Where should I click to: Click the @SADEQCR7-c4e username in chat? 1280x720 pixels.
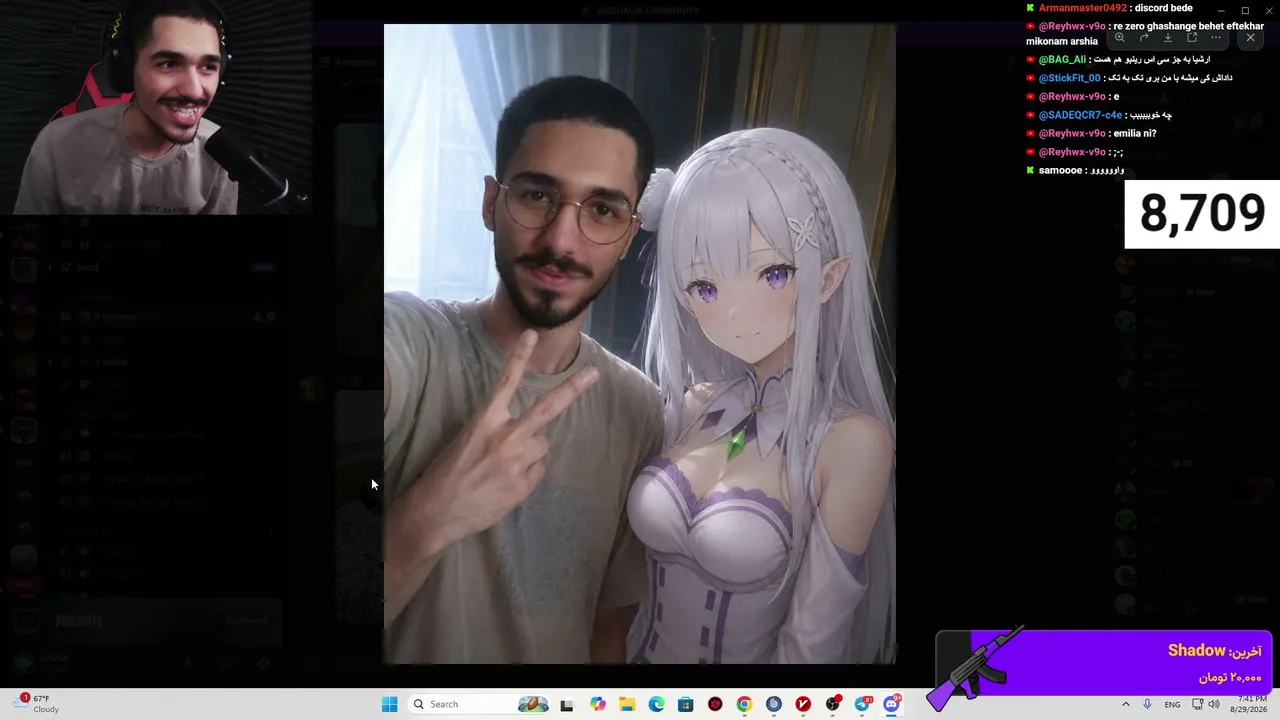click(x=1080, y=115)
